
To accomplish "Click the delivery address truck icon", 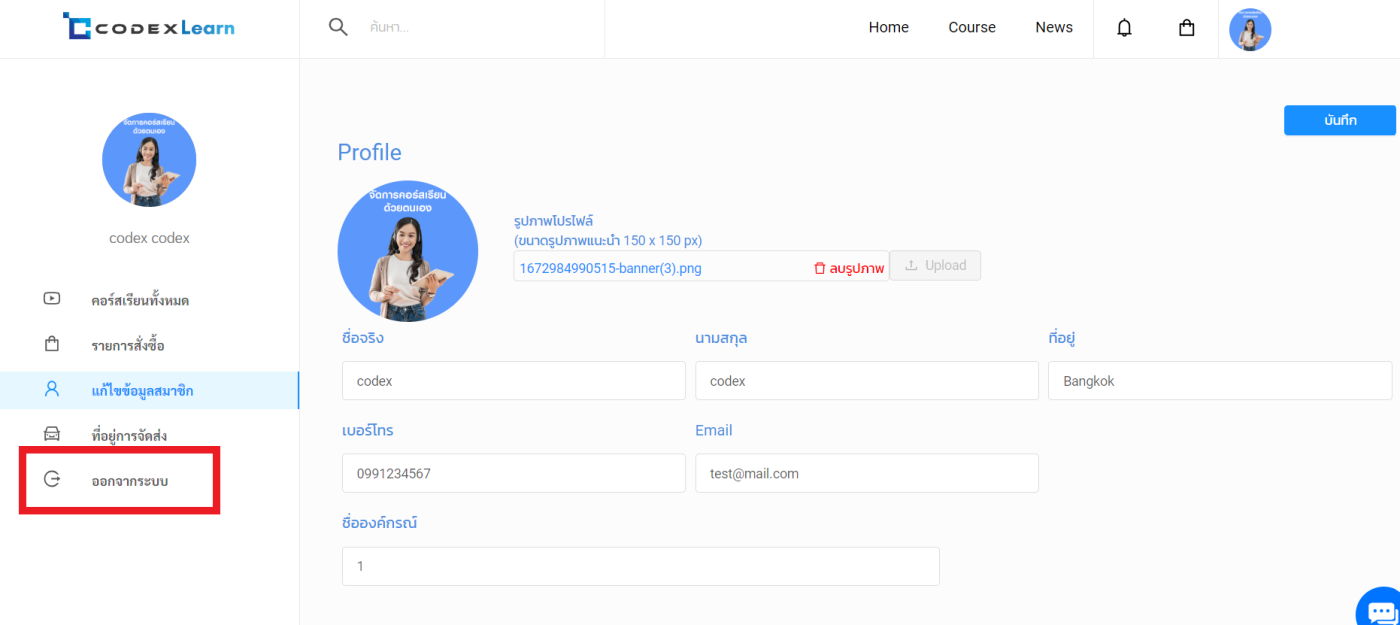I will [52, 435].
